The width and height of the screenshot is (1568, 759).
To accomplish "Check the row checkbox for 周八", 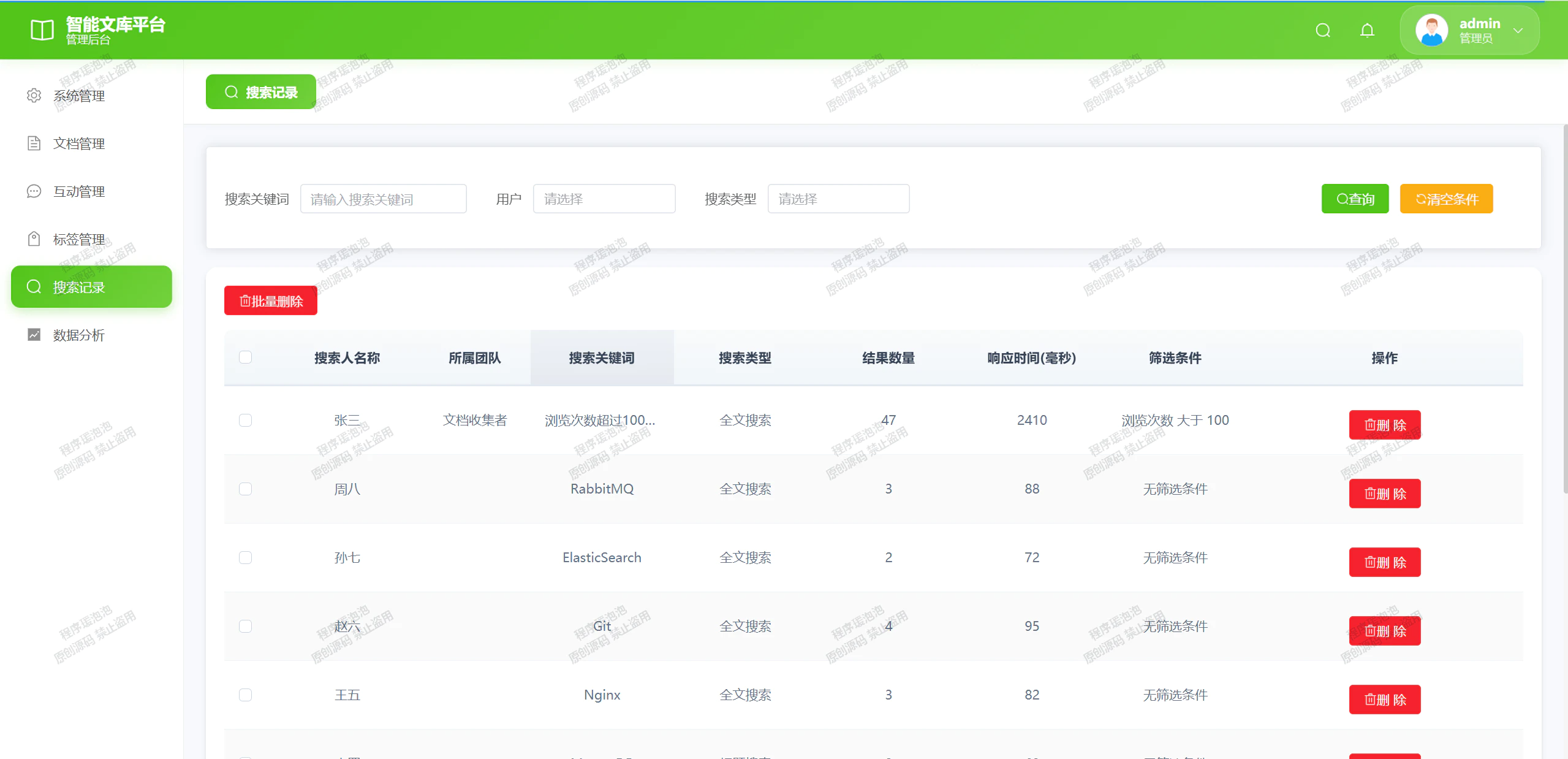I will coord(245,489).
